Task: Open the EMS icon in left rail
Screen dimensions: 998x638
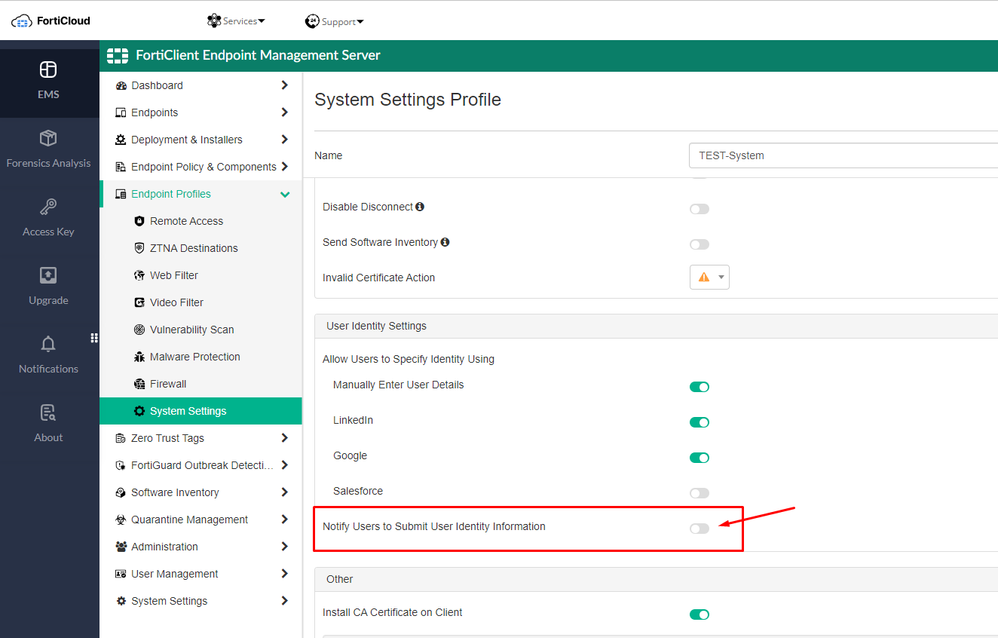Action: (48, 70)
